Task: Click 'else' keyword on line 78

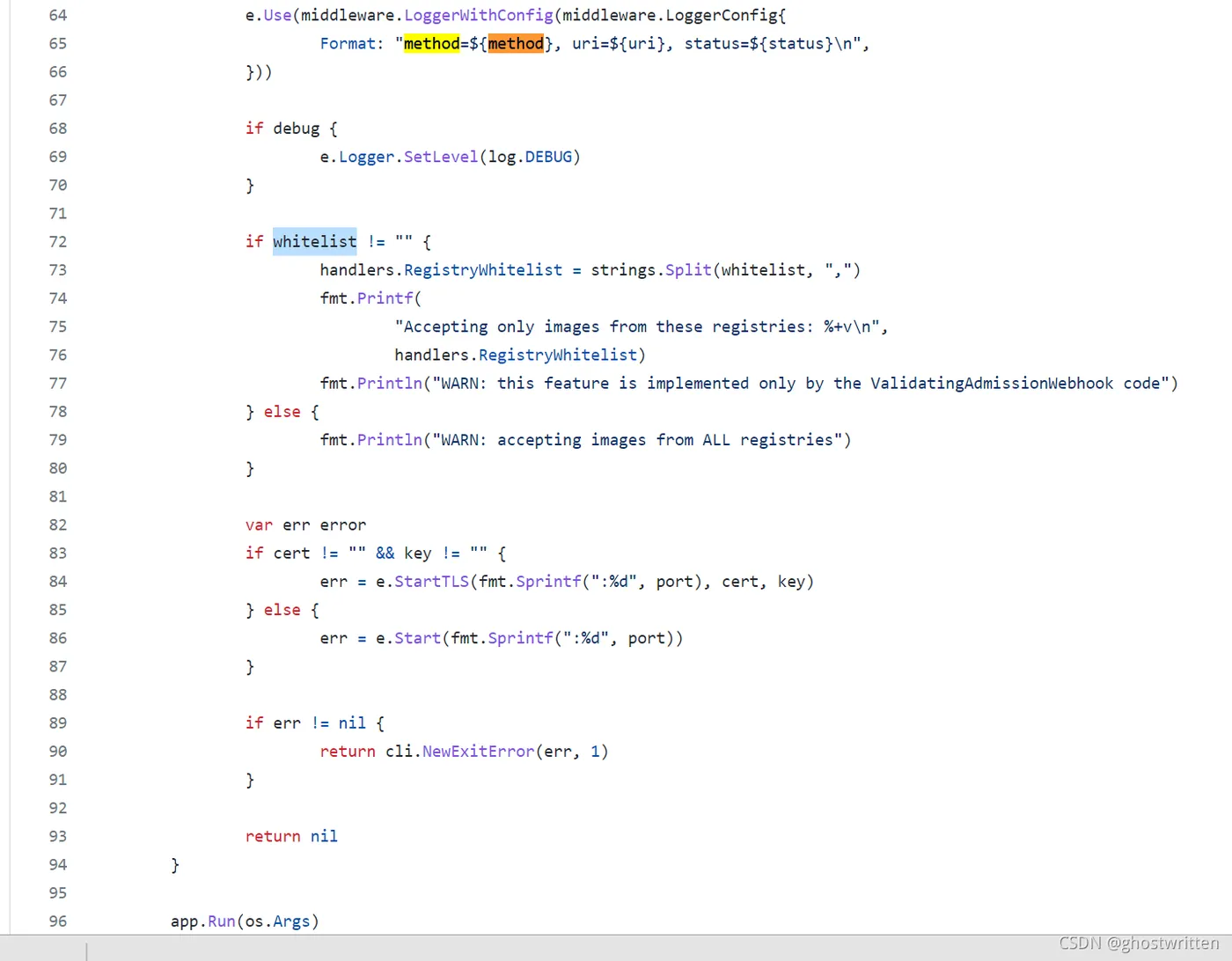Action: [282, 411]
